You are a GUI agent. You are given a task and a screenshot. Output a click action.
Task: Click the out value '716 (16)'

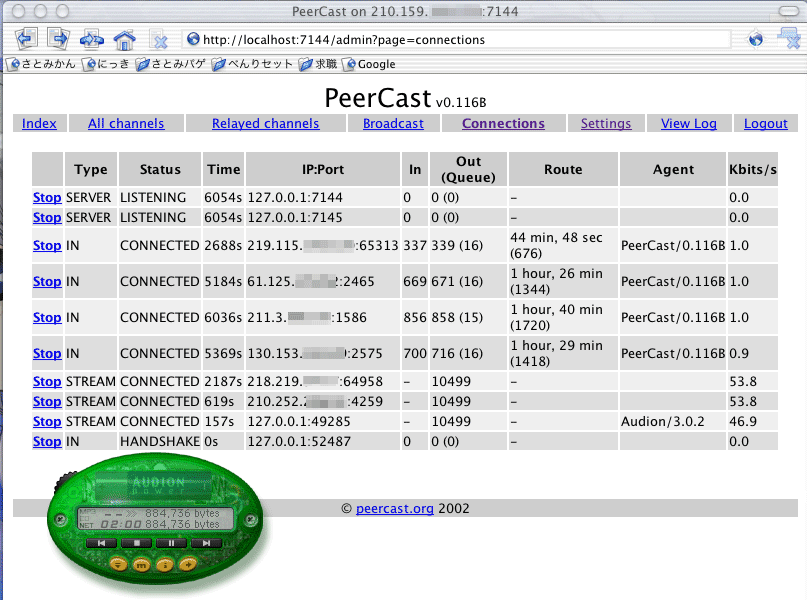coord(457,354)
